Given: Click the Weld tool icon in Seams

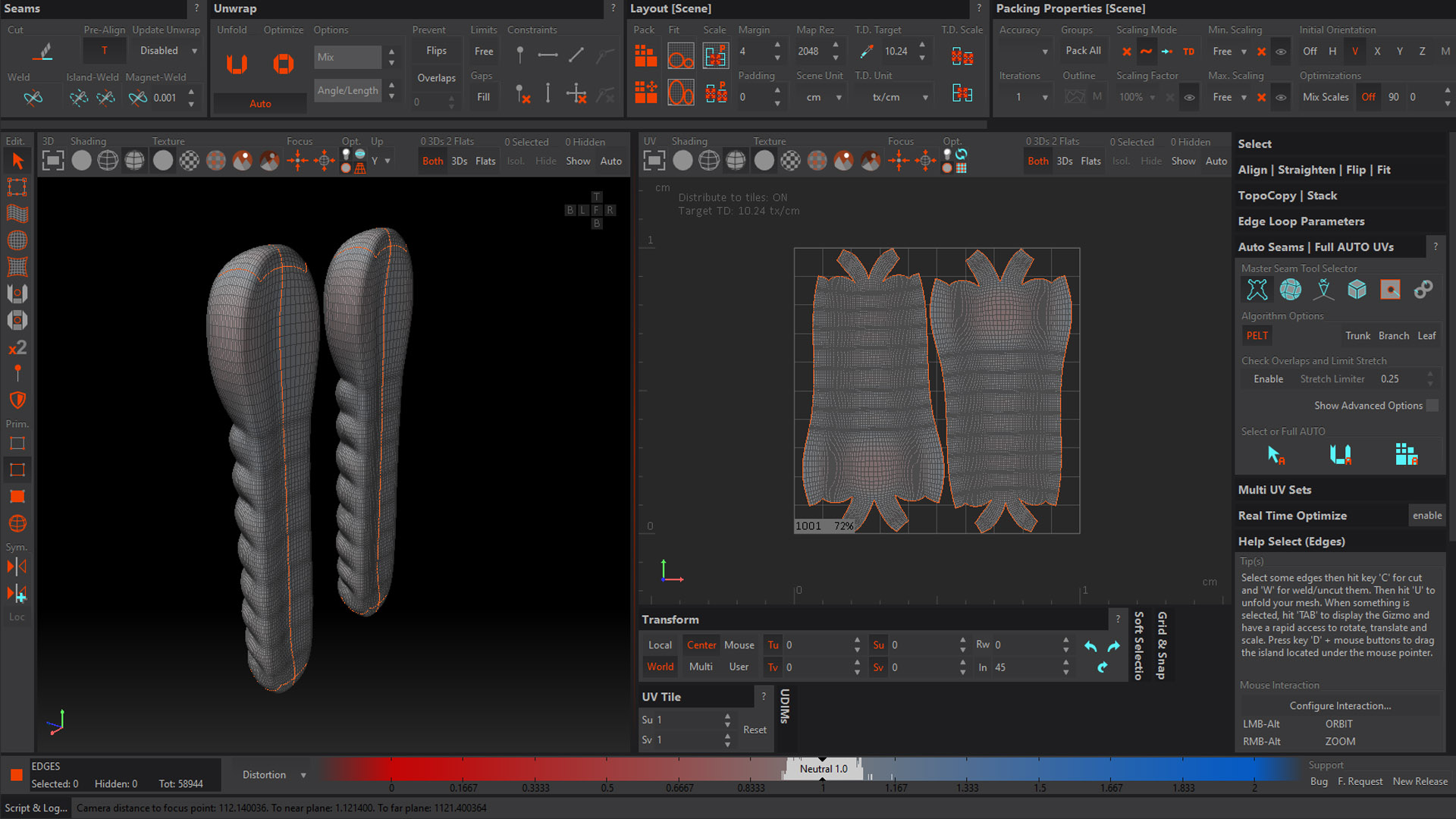Looking at the screenshot, I should click(33, 98).
